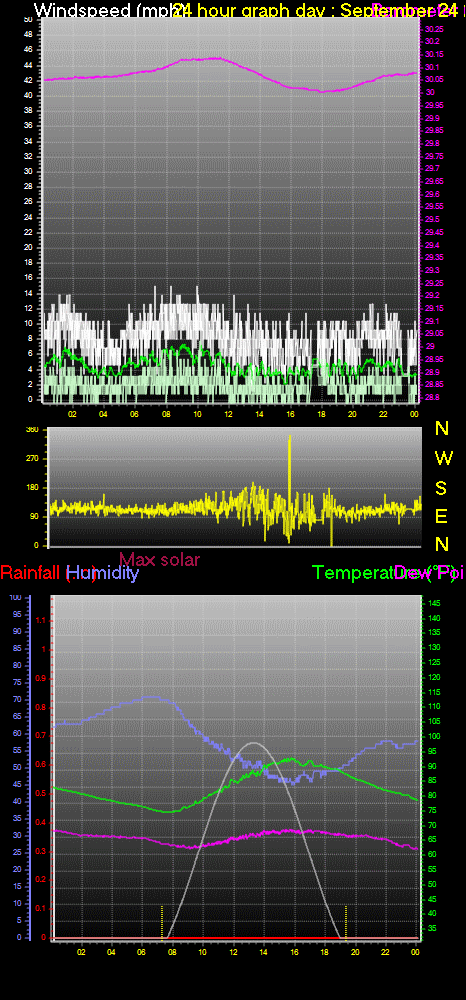Click the 100 value on the humidity axis
Screen dimensions: 466x1000
pyautogui.click(x=16, y=598)
